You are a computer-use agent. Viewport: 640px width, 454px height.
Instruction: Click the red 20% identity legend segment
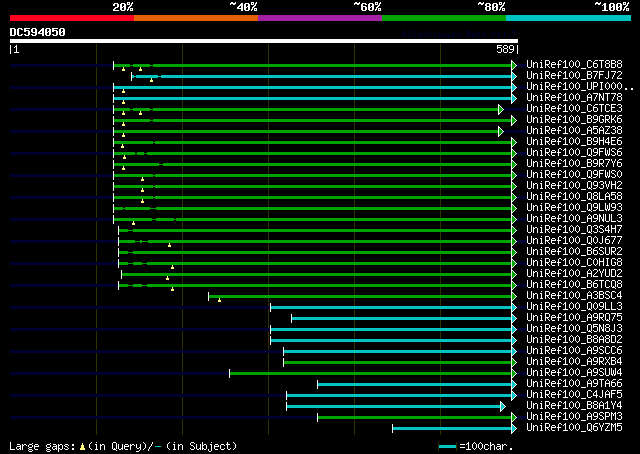(x=72, y=18)
